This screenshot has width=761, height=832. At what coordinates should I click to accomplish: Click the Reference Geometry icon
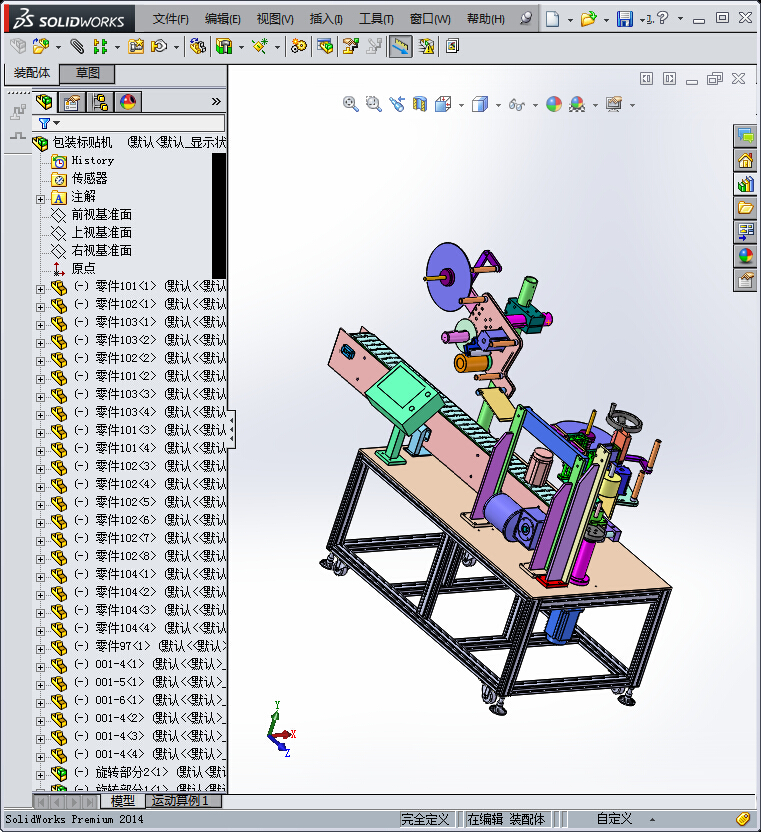pos(260,46)
